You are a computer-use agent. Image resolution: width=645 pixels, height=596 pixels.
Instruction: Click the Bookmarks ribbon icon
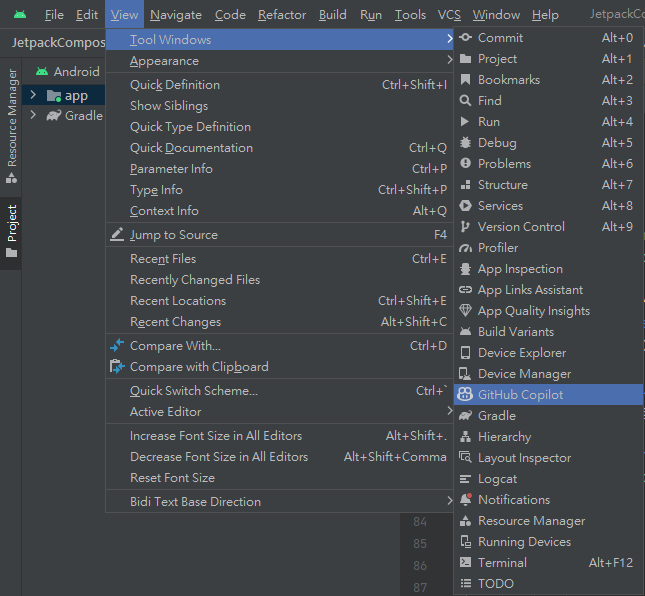(465, 79)
